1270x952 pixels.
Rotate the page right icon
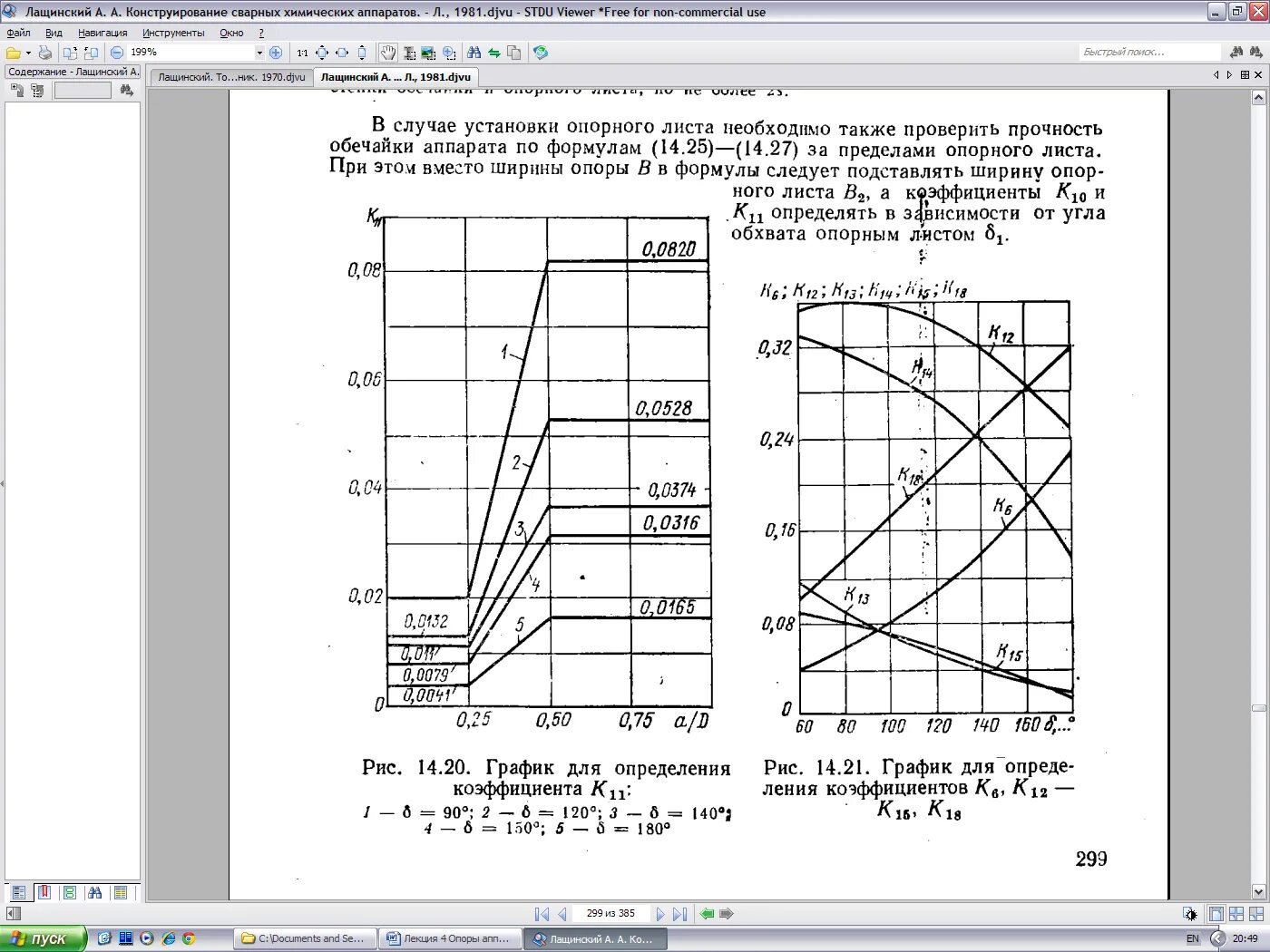point(91,53)
